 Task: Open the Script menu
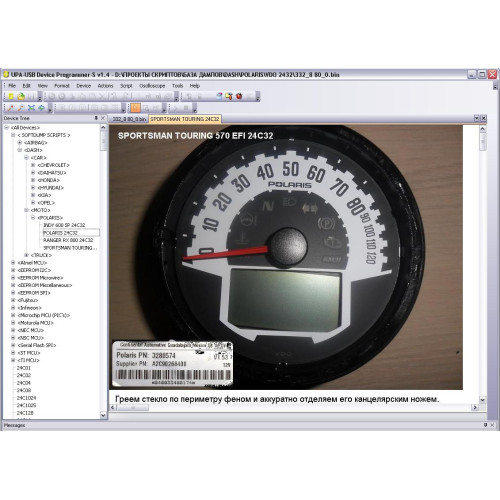(x=126, y=86)
